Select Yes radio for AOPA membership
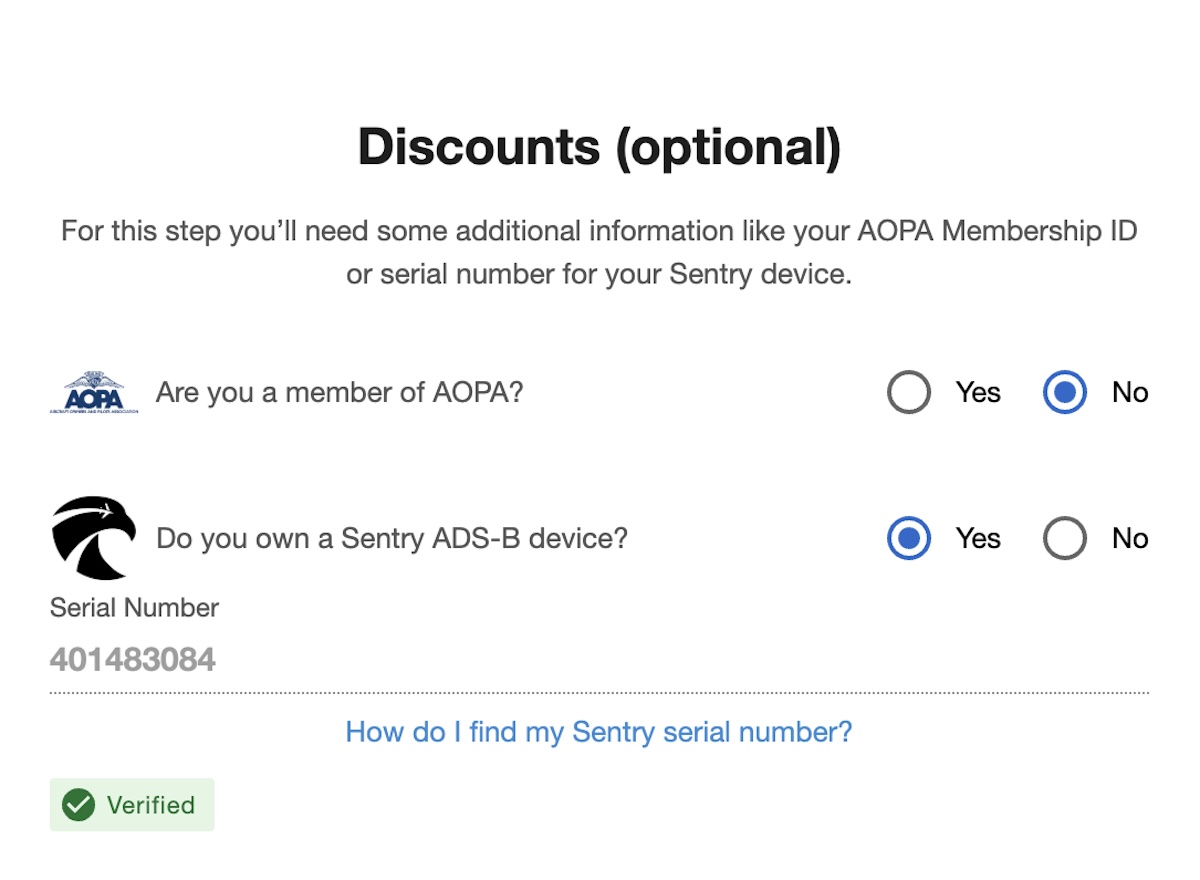Screen dimensions: 1200x880 [909, 393]
